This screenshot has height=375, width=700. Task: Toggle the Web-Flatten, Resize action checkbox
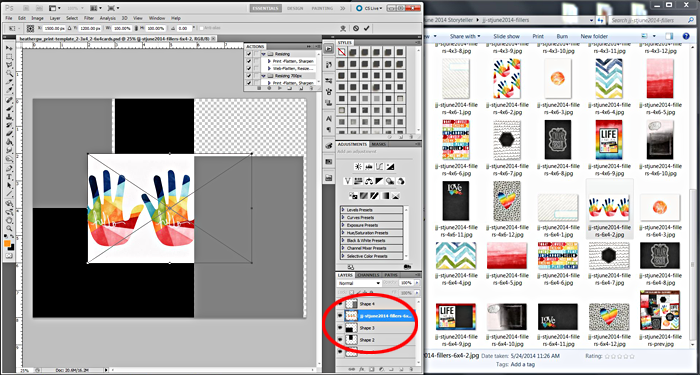click(x=249, y=69)
